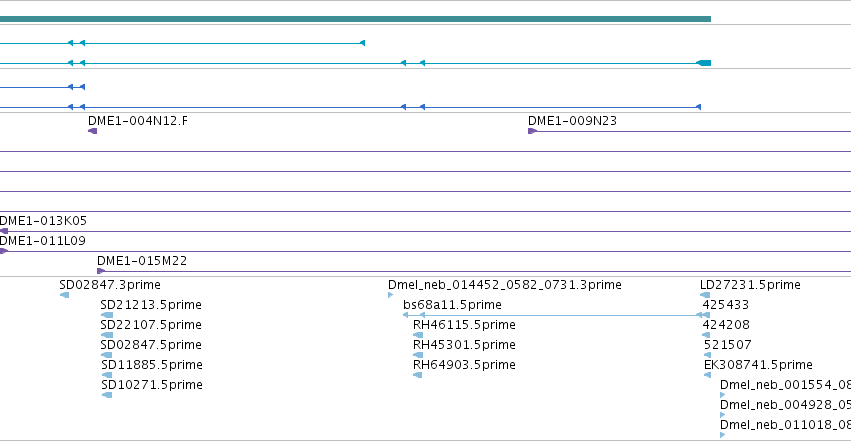
Task: Click blue arrow glyph under RH46115.5prime
Action: tap(418, 335)
